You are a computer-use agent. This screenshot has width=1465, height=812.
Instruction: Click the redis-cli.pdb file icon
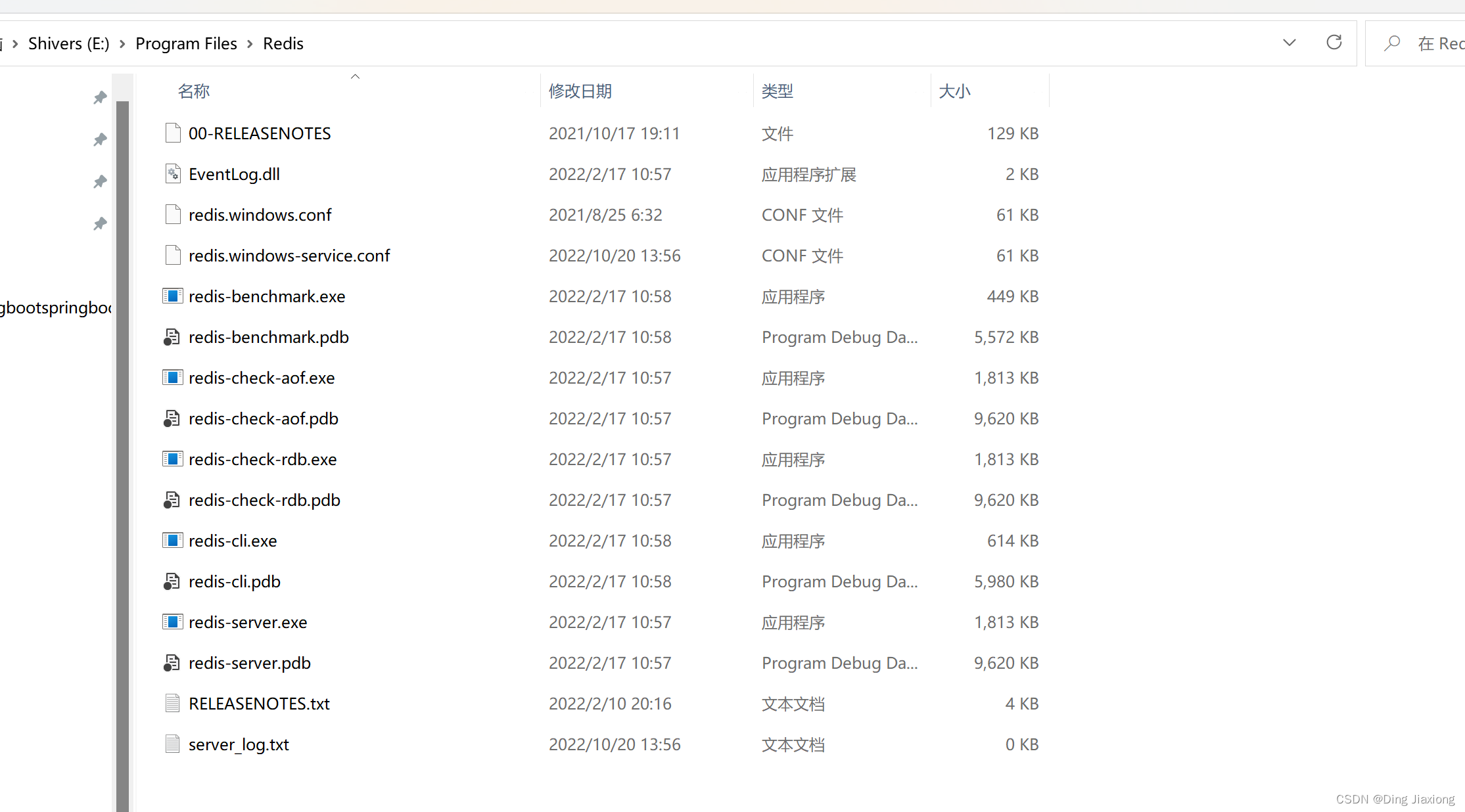click(x=172, y=581)
